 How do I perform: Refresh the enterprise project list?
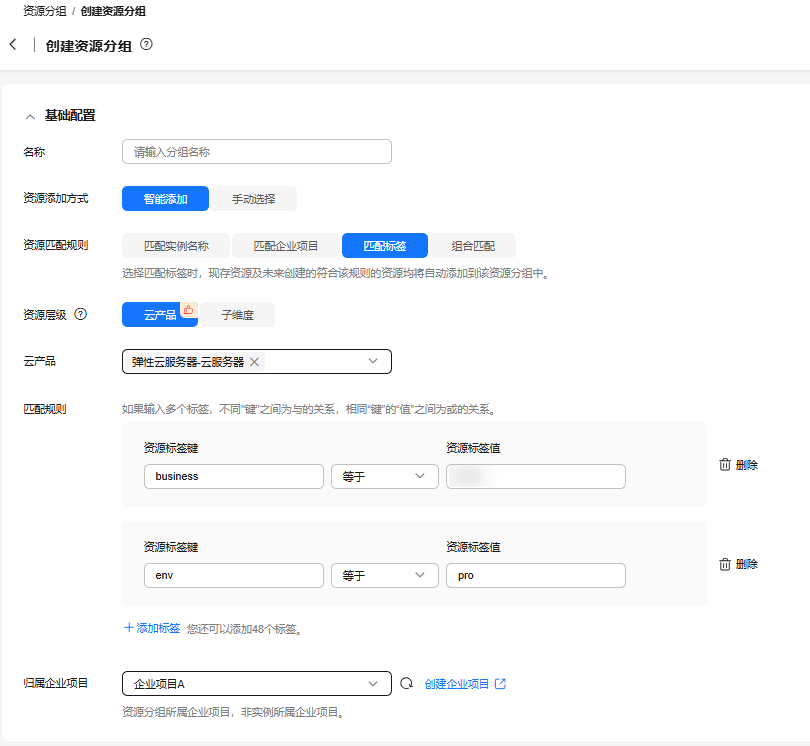(x=407, y=683)
